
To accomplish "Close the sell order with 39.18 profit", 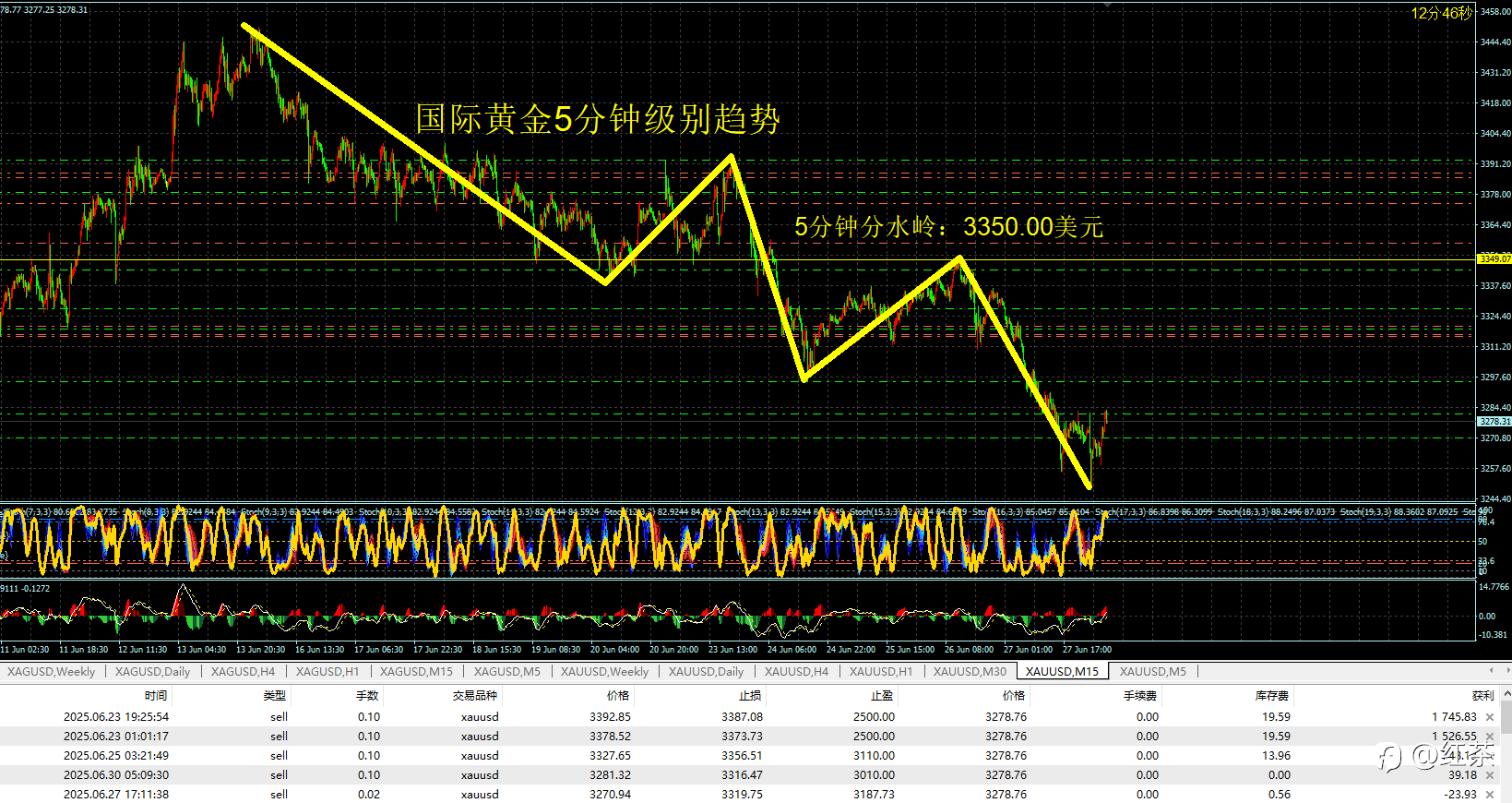I will [x=1489, y=775].
